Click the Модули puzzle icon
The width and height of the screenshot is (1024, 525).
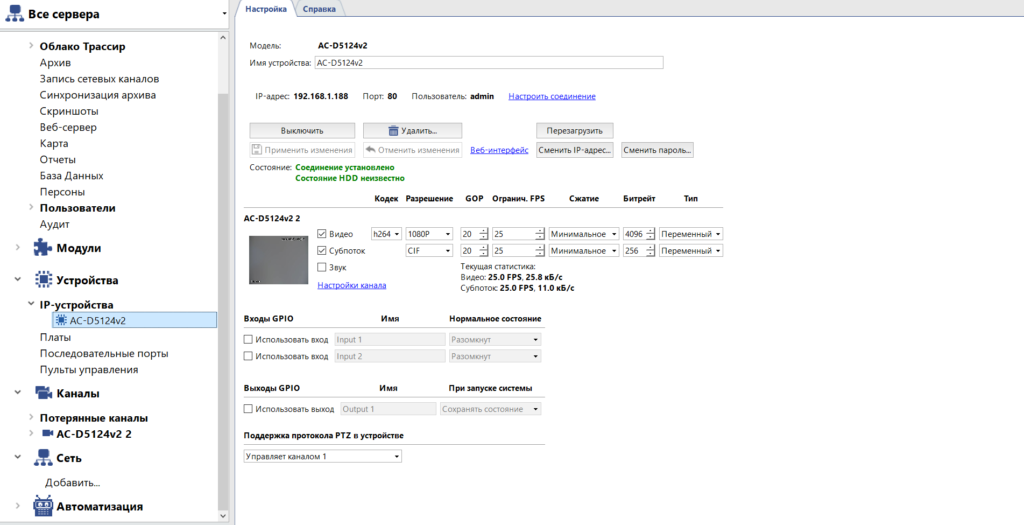click(x=43, y=248)
